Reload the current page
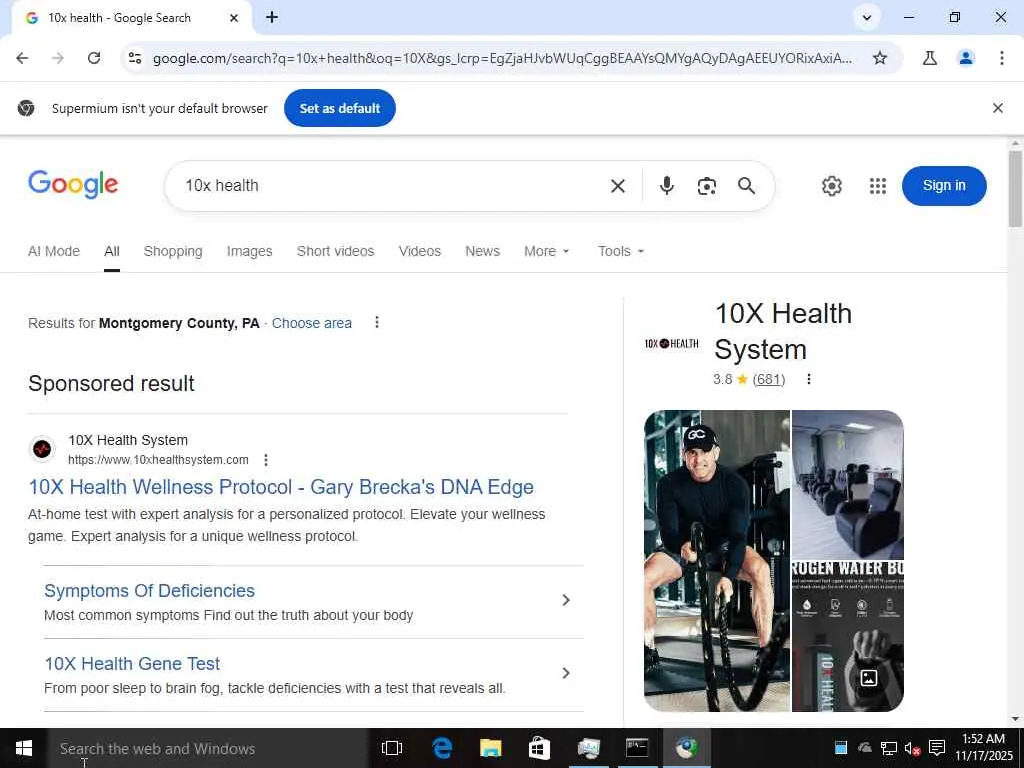 click(x=94, y=58)
